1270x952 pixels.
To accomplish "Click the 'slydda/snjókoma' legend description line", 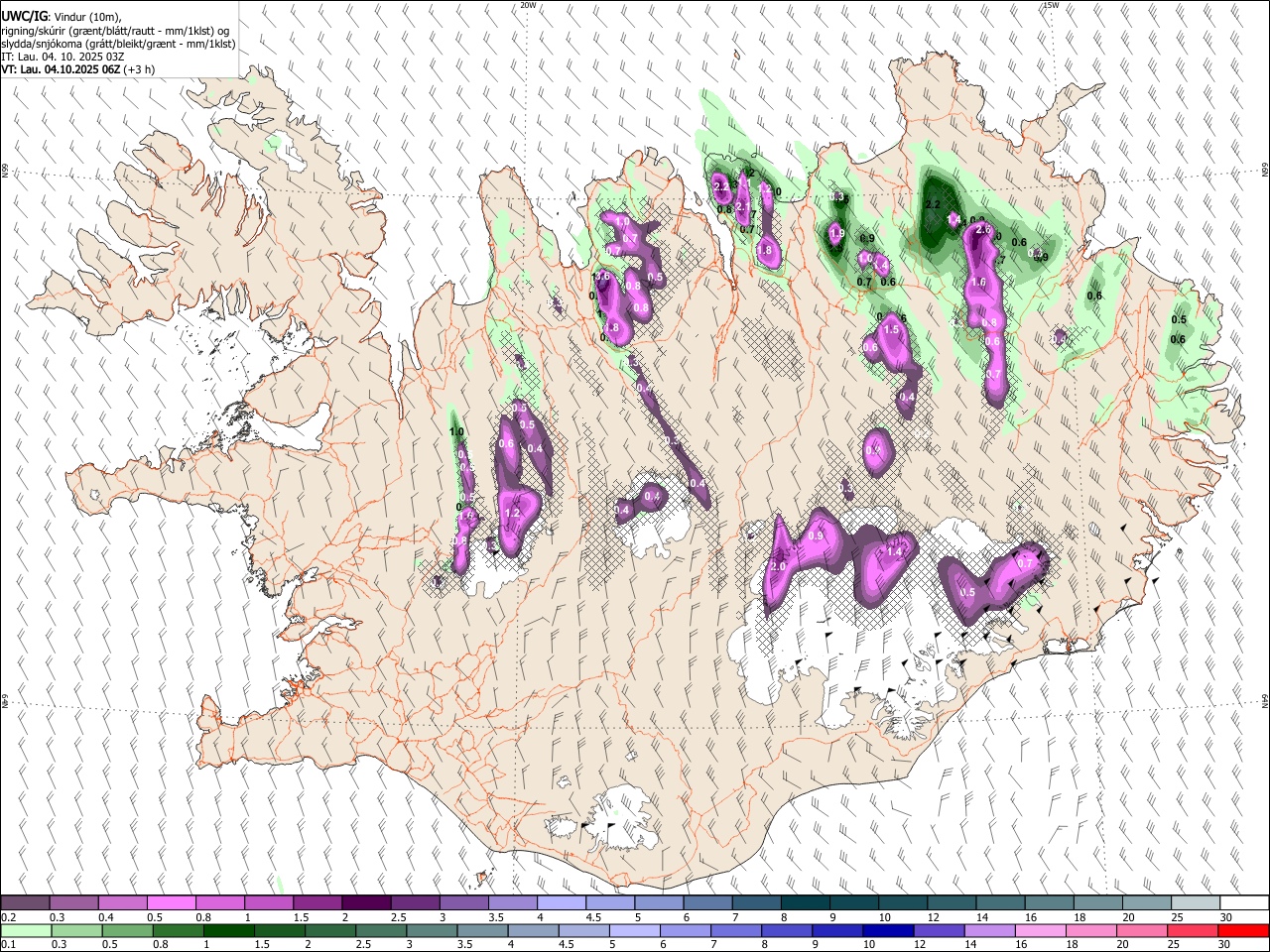I will pos(118,44).
